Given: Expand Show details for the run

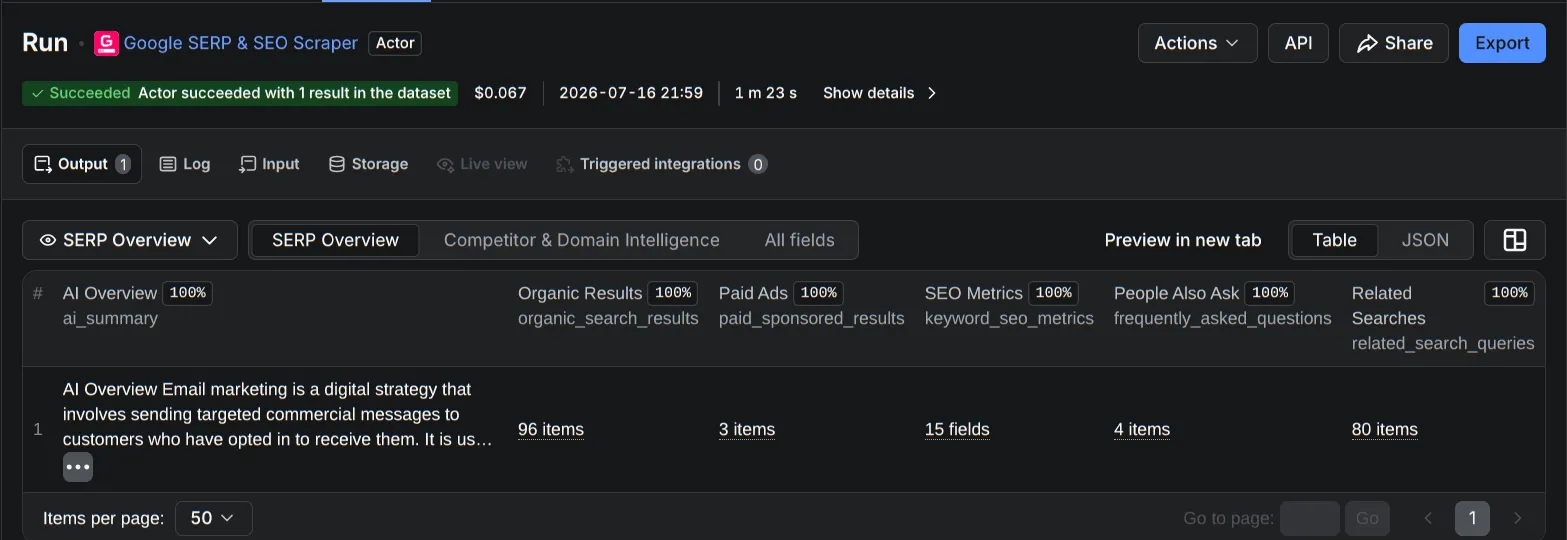Looking at the screenshot, I should [880, 93].
